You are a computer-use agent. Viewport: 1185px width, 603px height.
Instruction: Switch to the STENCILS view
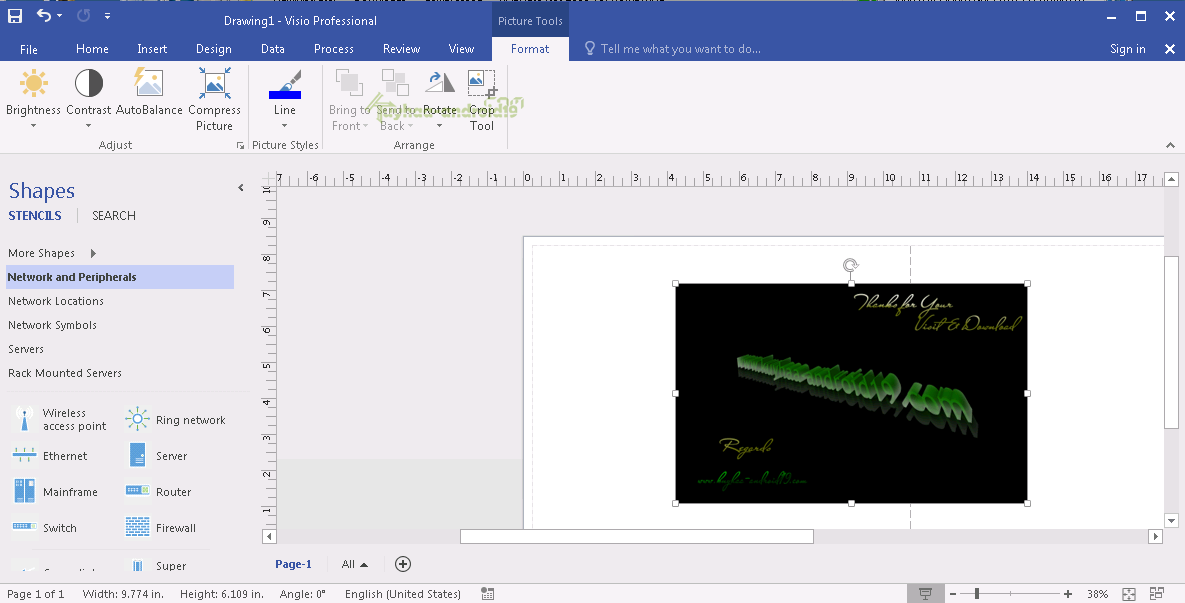[x=35, y=215]
